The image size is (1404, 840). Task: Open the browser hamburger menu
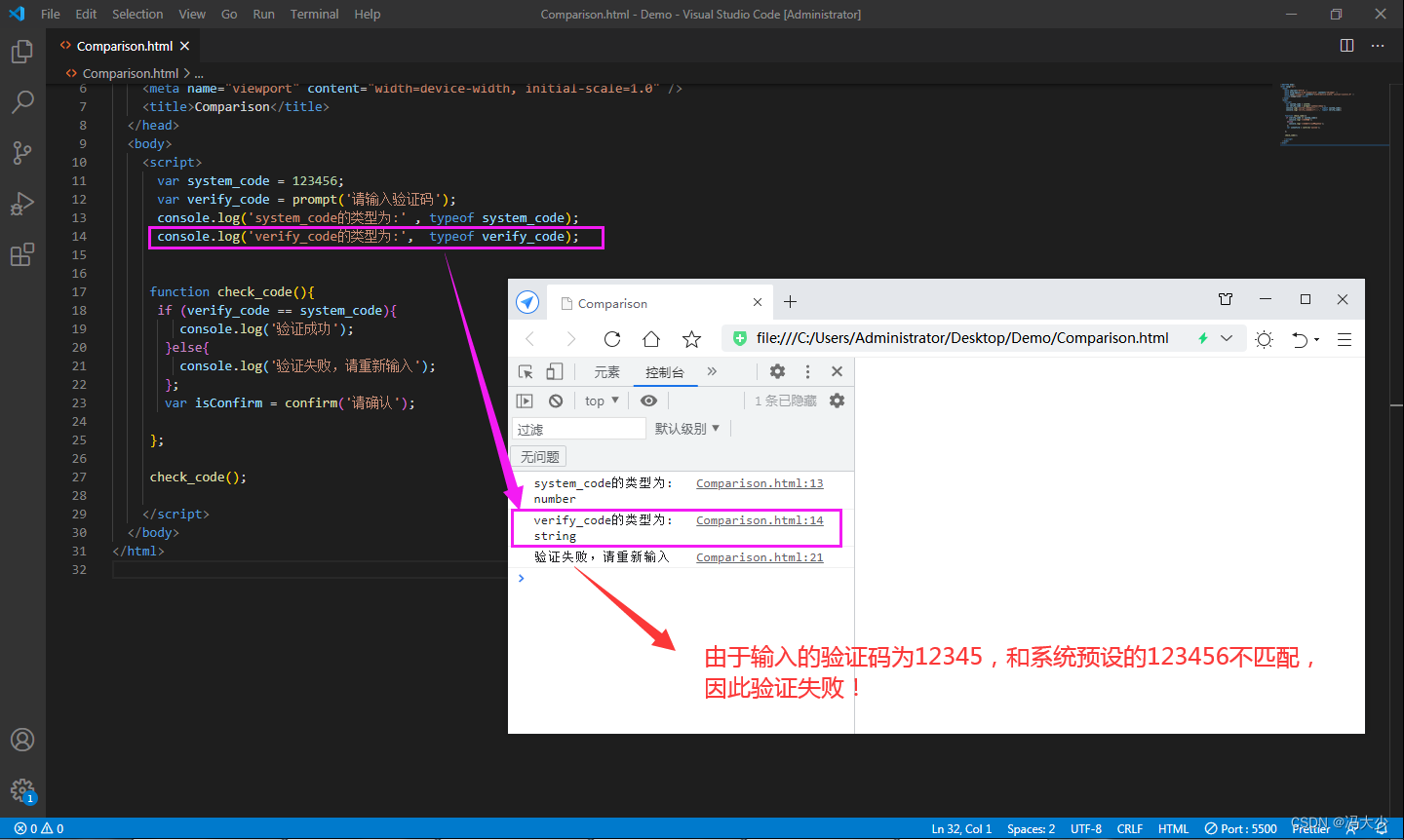click(x=1345, y=339)
